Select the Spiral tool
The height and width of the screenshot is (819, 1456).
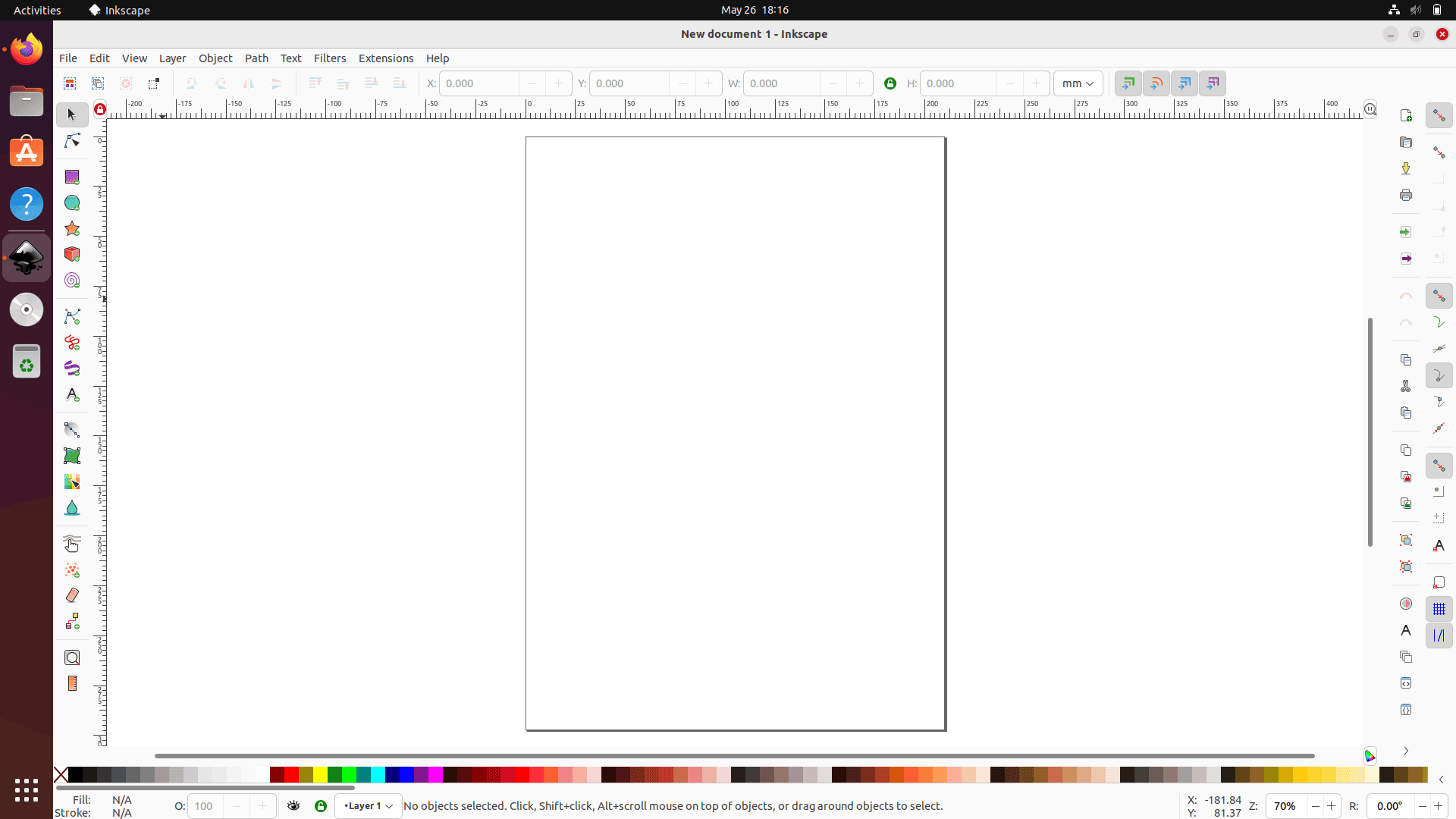[71, 280]
